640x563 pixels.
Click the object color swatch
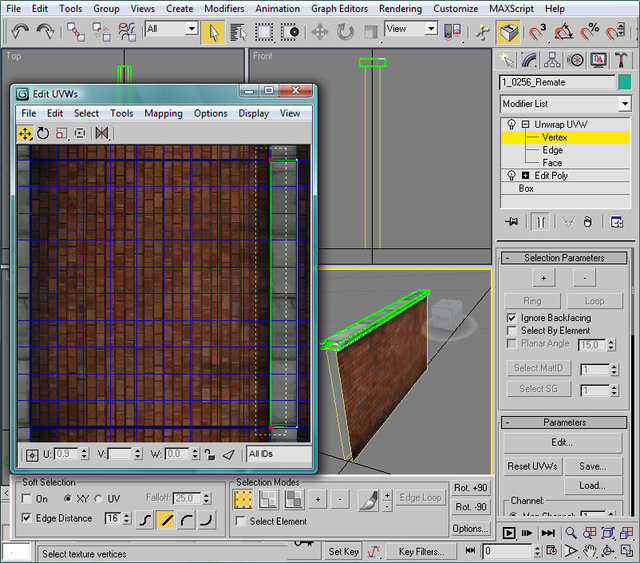624,82
